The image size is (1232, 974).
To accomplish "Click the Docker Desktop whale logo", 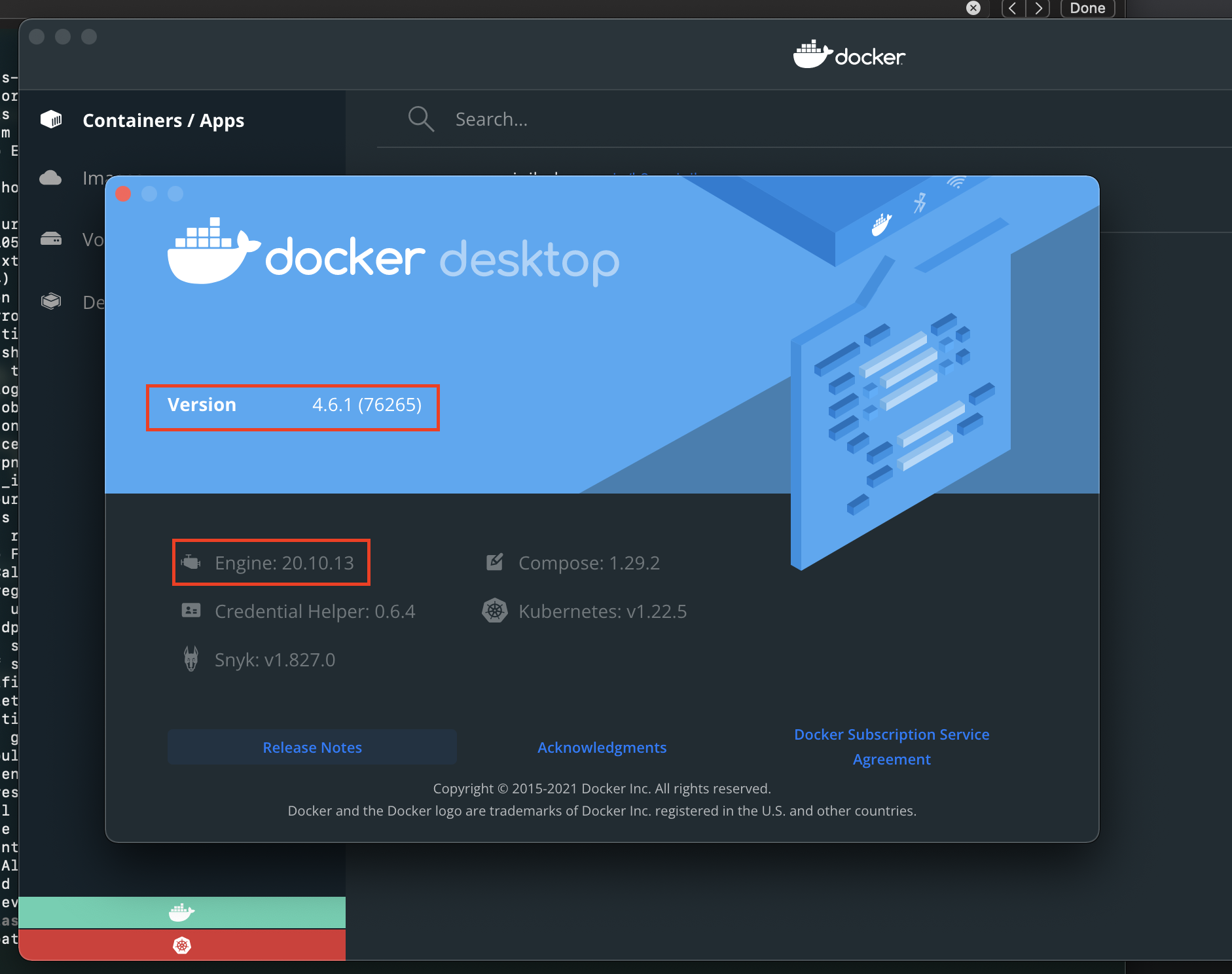I will pyautogui.click(x=213, y=251).
